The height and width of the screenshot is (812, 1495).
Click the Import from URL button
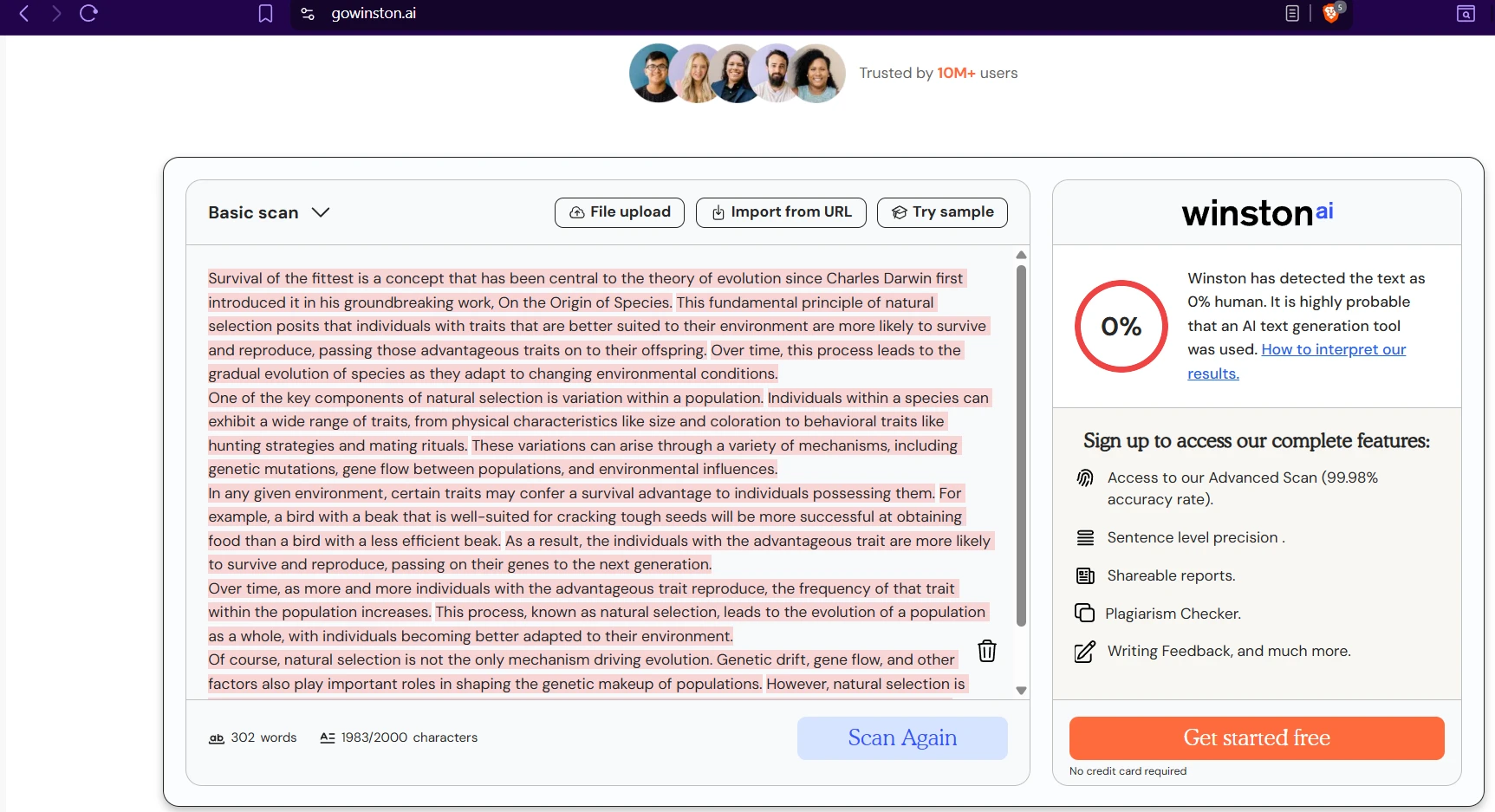coord(781,212)
